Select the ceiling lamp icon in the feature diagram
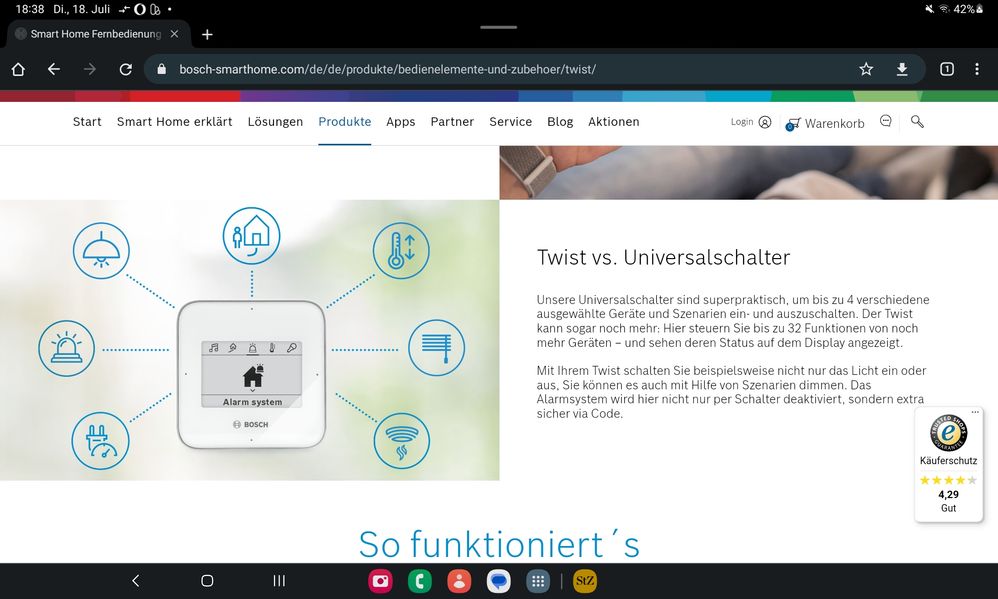998x599 pixels. click(101, 251)
